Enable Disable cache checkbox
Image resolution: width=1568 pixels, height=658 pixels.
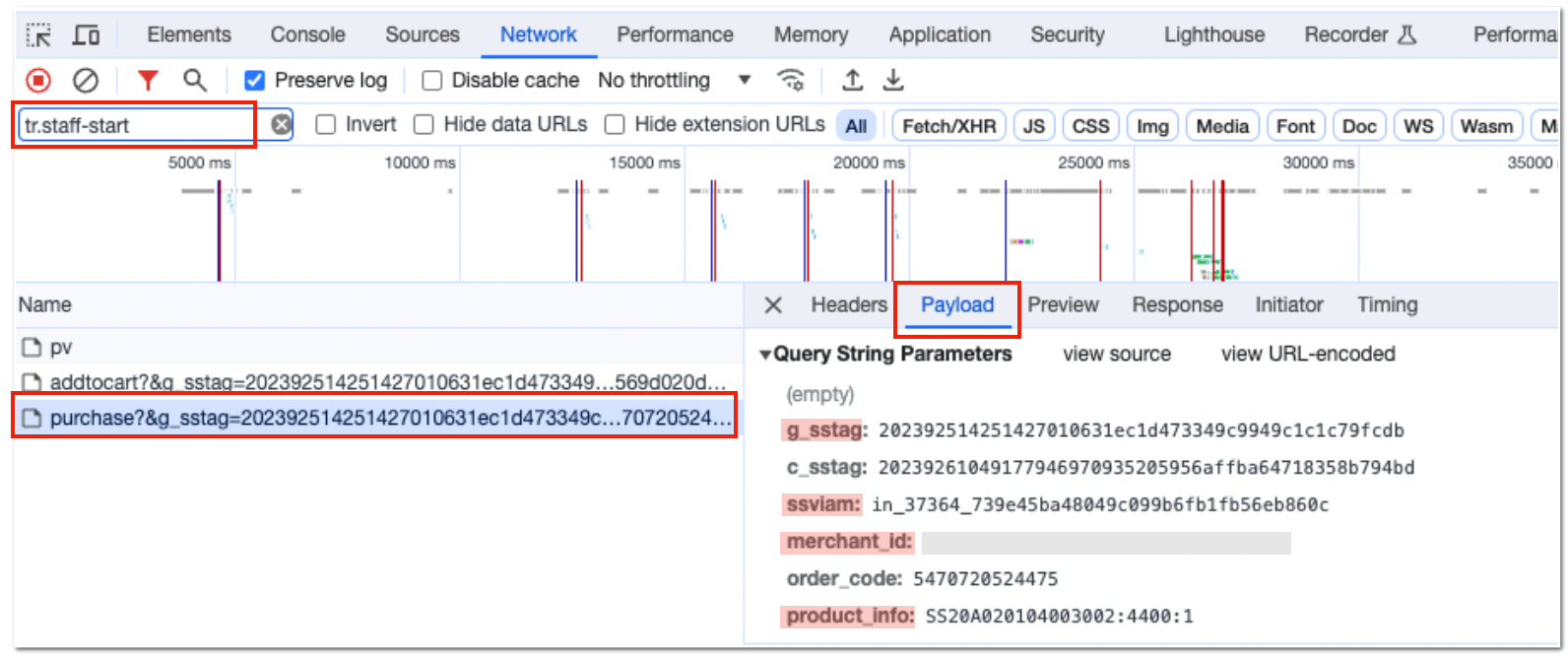[x=431, y=81]
